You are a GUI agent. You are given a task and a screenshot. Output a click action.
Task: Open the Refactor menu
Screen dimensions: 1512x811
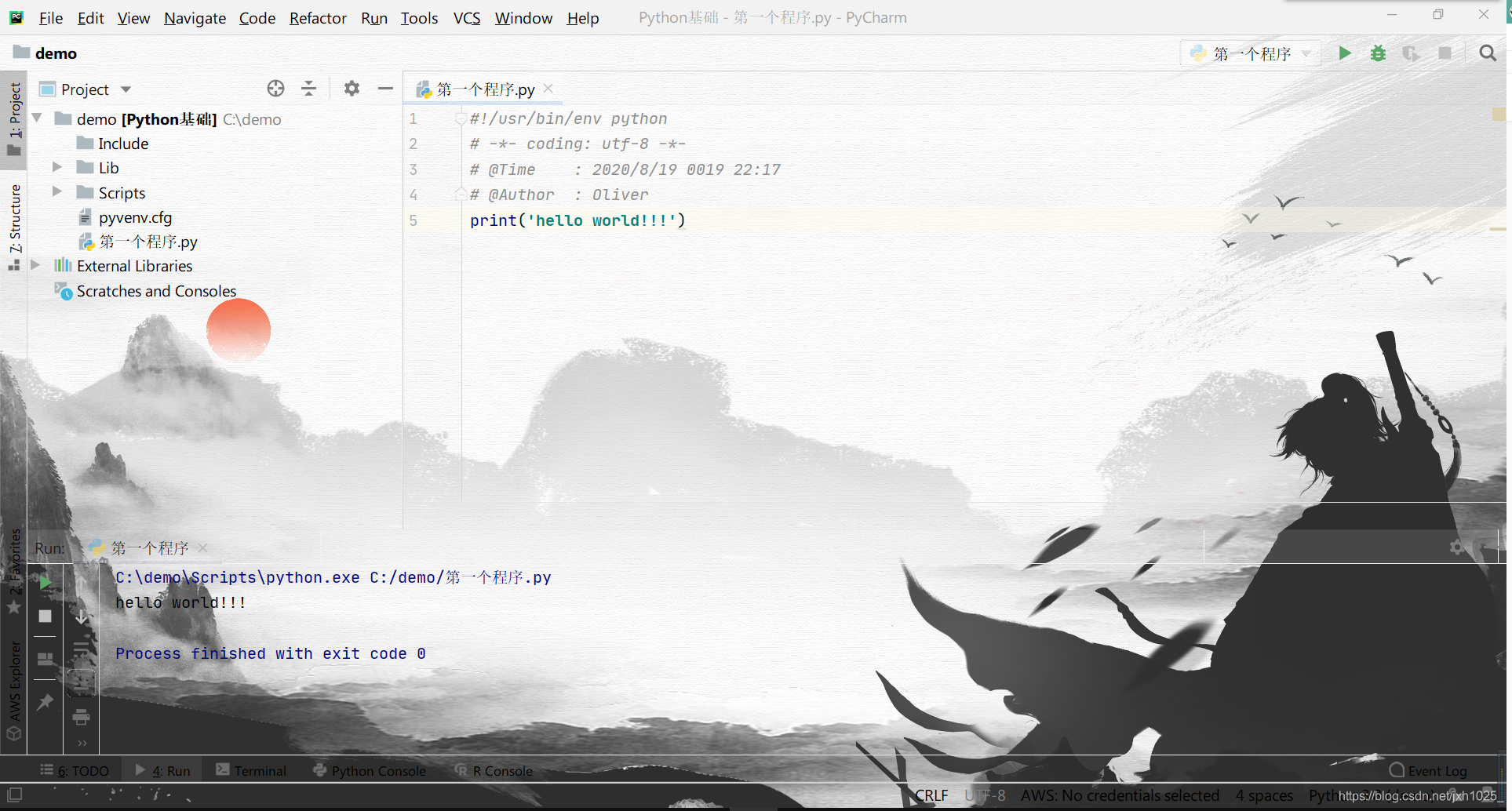pos(318,18)
